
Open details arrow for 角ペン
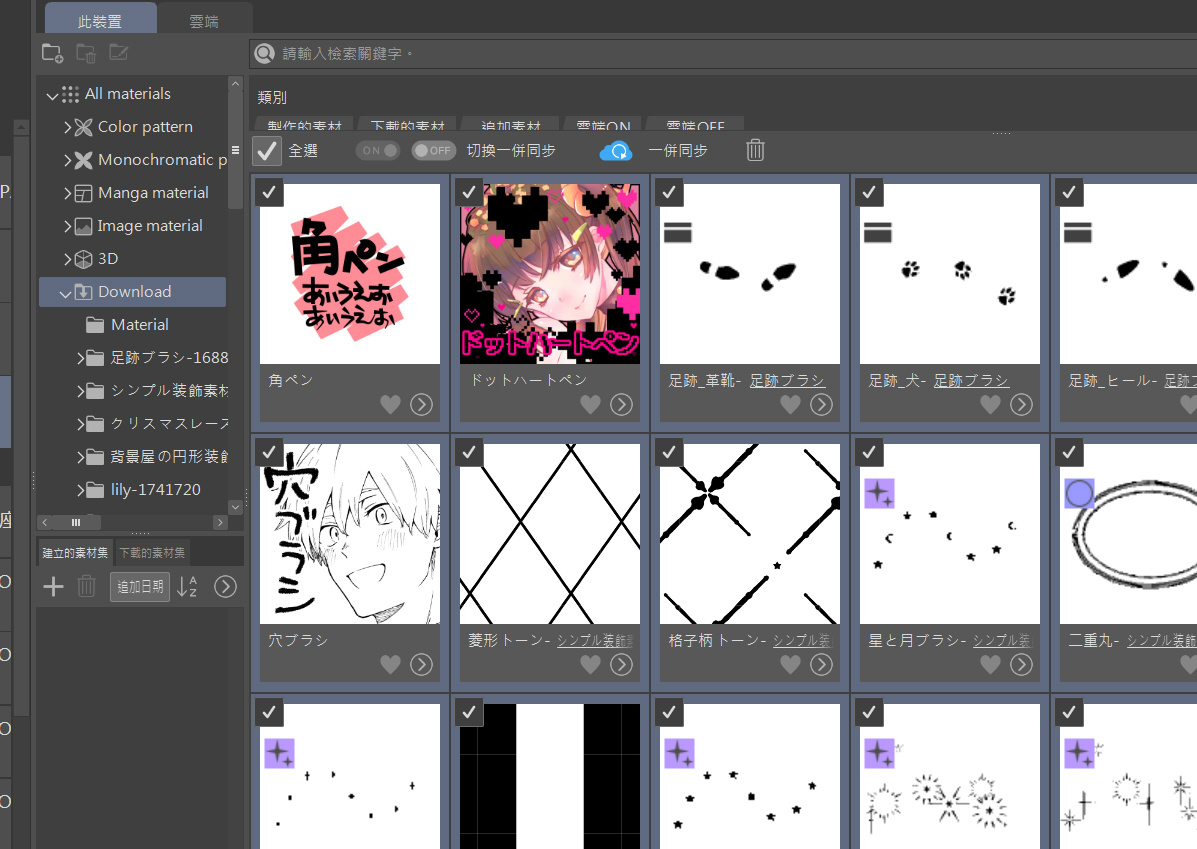tap(421, 405)
